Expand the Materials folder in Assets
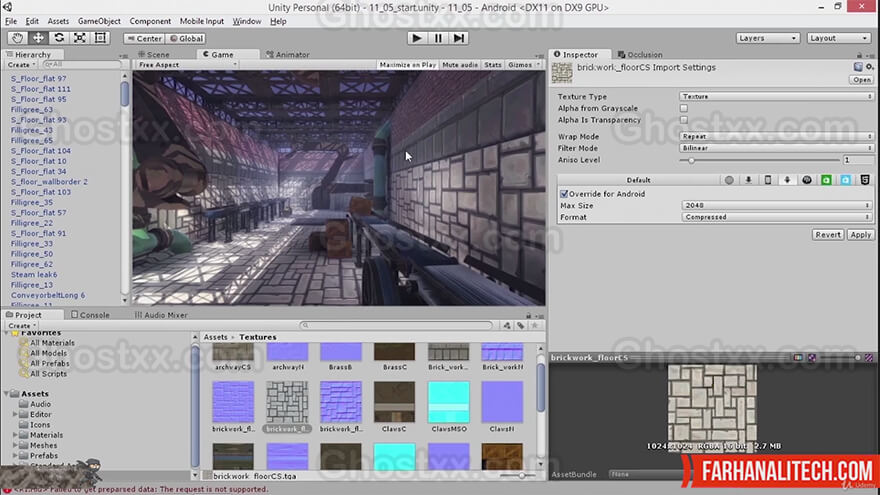This screenshot has width=880, height=495. 15,435
